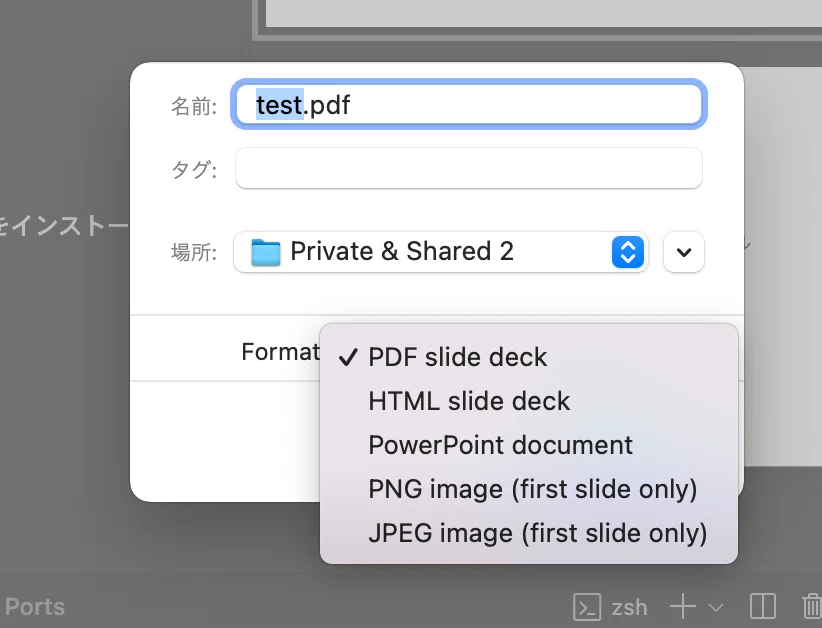822x628 pixels.
Task: Expand the save dialog with chevron button
Action: coord(684,252)
